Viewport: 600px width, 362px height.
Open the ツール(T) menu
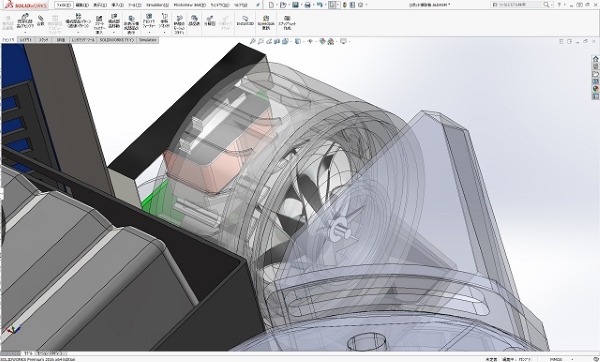pos(134,5)
